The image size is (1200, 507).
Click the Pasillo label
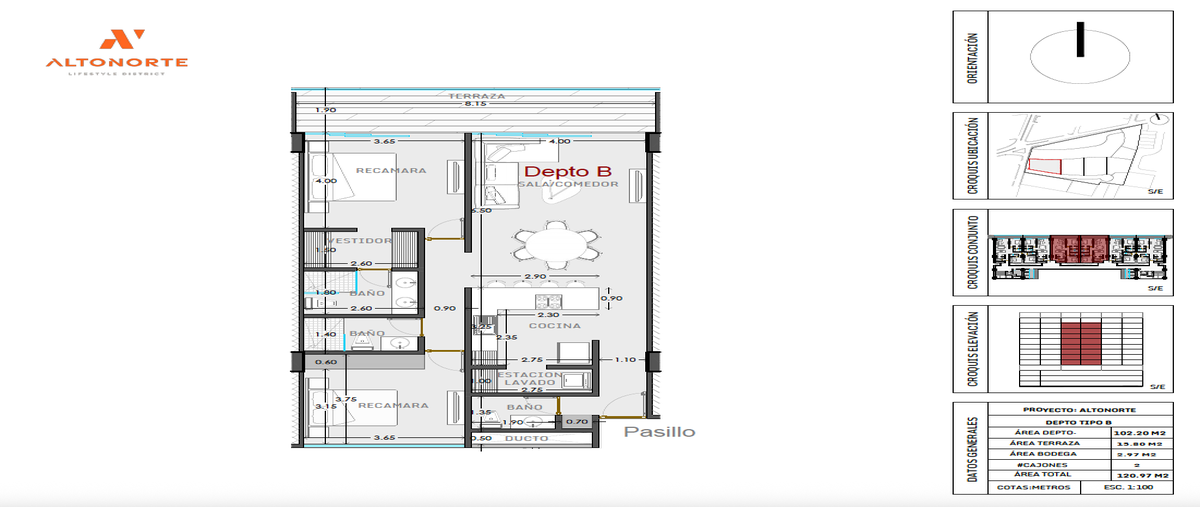(x=660, y=432)
